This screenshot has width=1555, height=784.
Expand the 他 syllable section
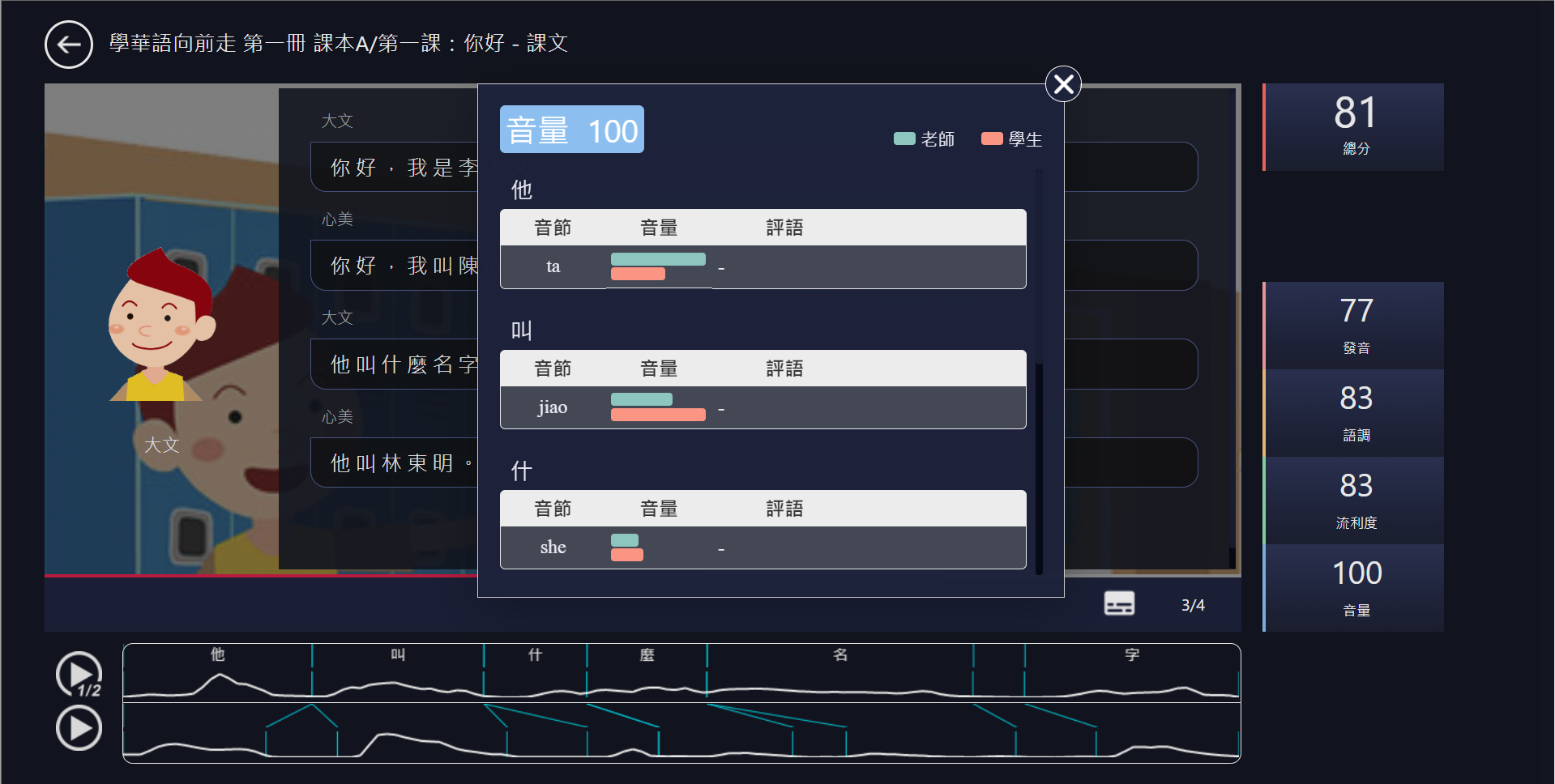tap(522, 190)
